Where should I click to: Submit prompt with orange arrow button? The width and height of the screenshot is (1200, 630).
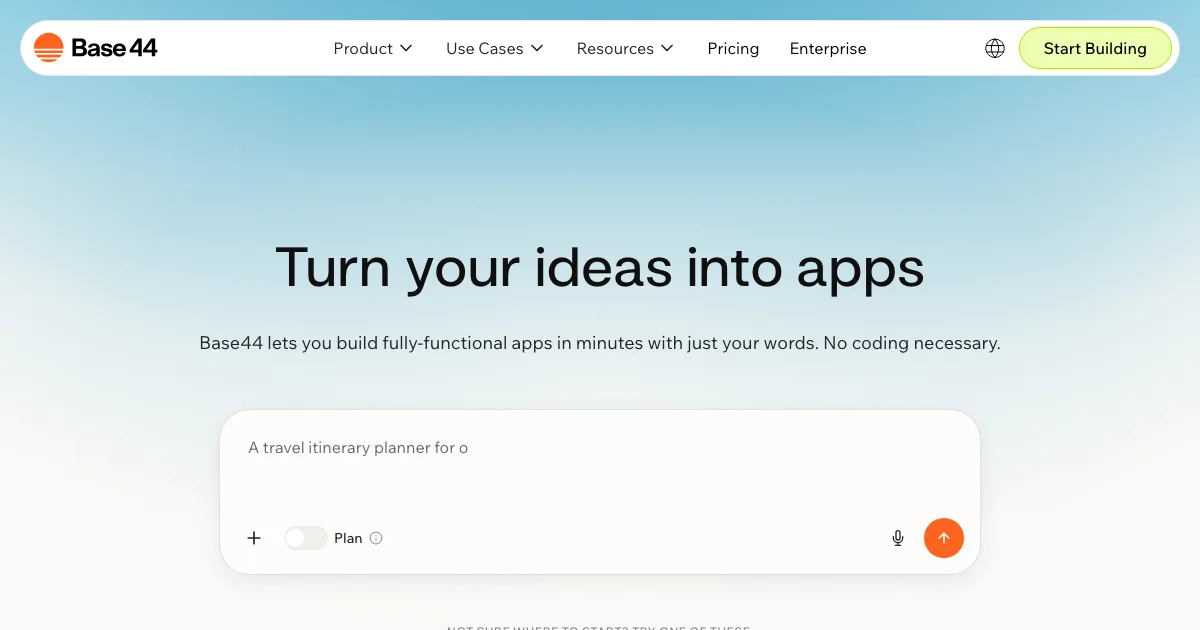pos(944,538)
